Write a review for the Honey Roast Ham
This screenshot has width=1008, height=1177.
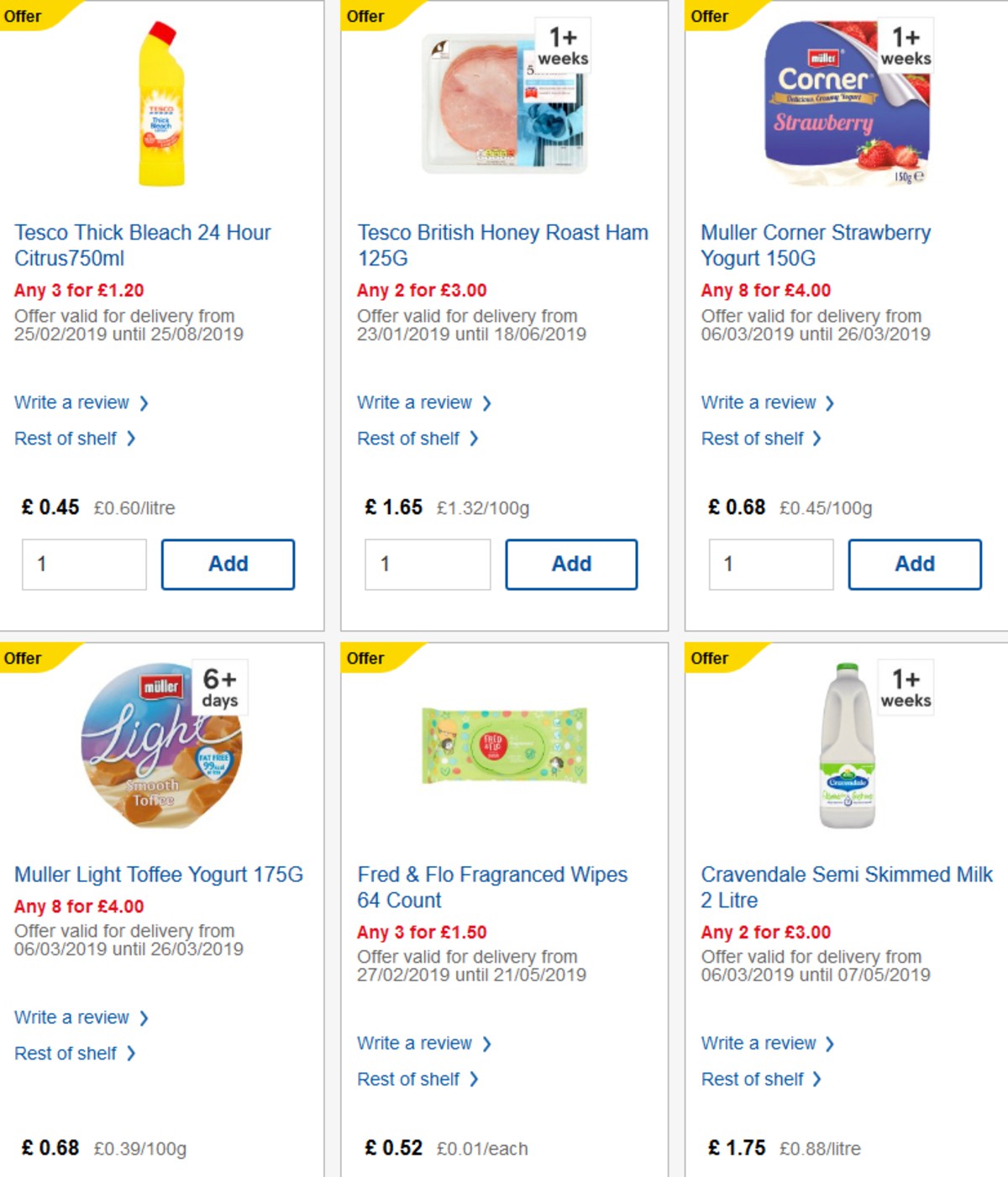click(414, 402)
